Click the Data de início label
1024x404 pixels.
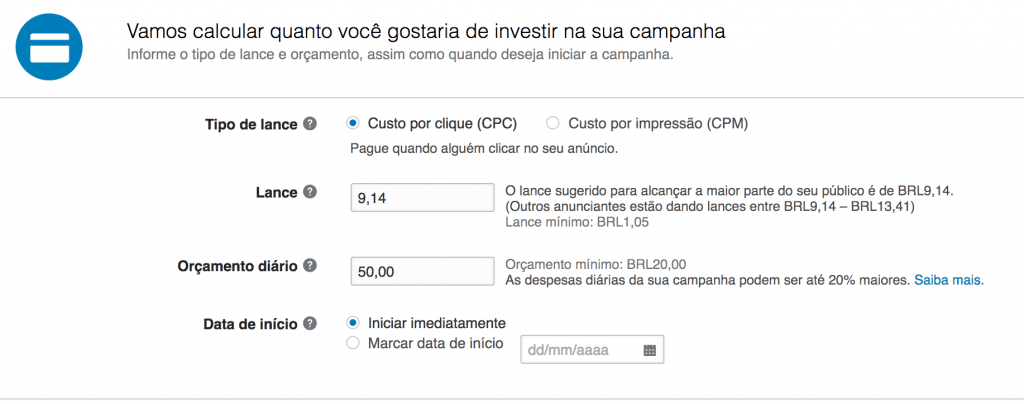[x=250, y=323]
